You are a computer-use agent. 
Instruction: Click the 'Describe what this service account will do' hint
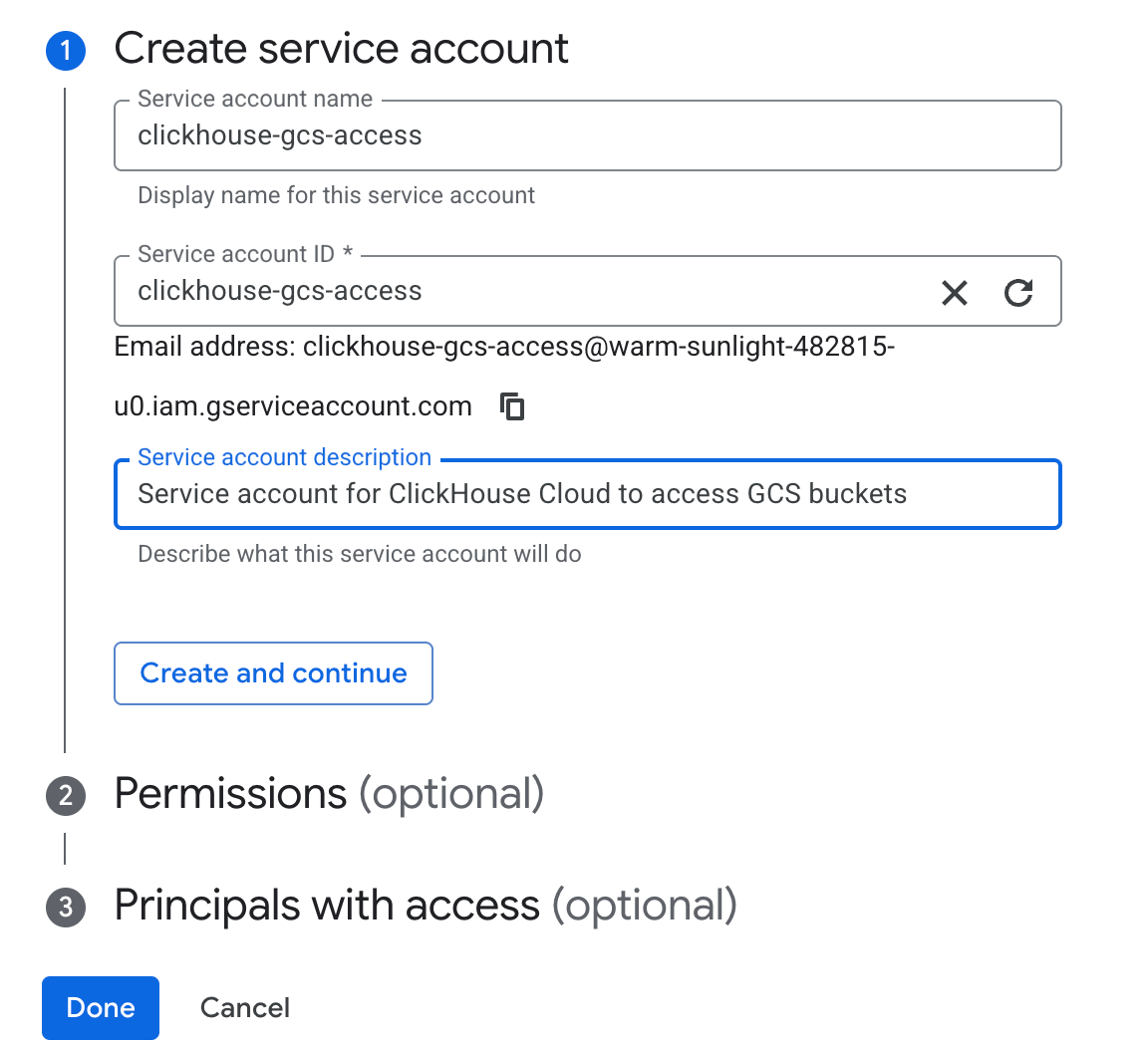coord(359,554)
